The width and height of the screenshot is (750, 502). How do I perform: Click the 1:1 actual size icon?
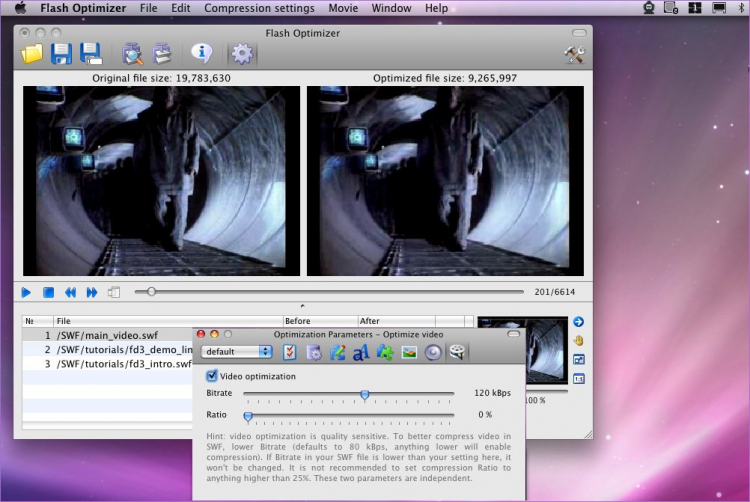[578, 378]
